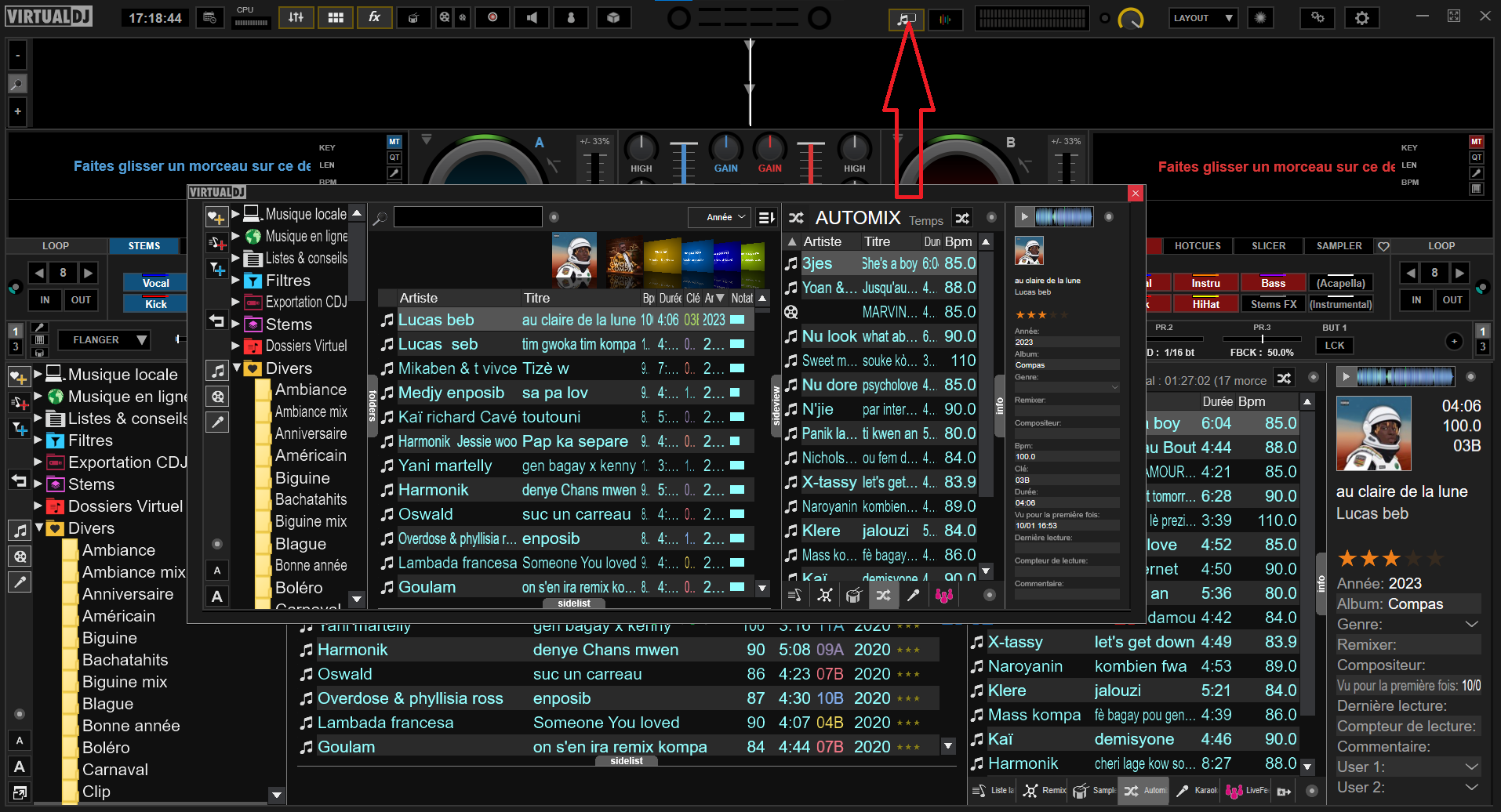Expand the Genre dropdown in main info panel
The width and height of the screenshot is (1501, 812).
(x=1471, y=625)
